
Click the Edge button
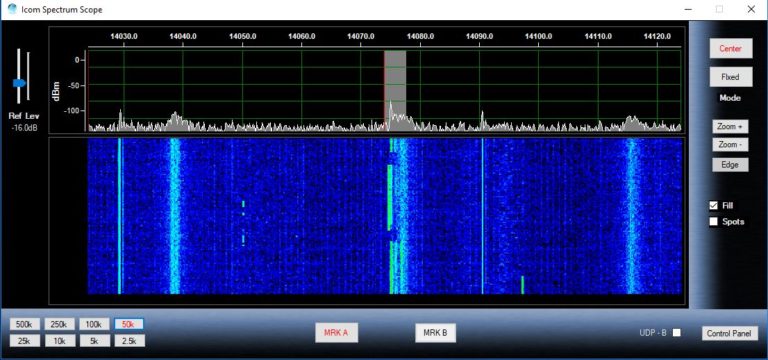click(730, 165)
